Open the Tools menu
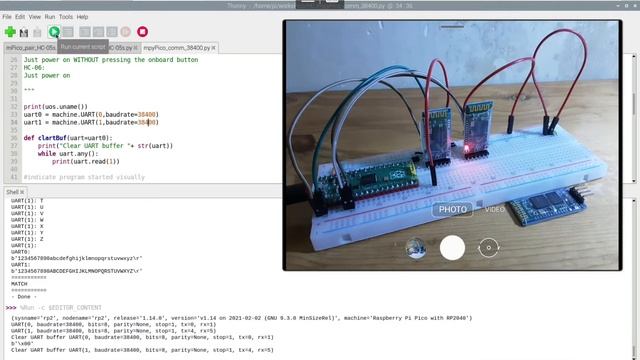 tap(66, 17)
